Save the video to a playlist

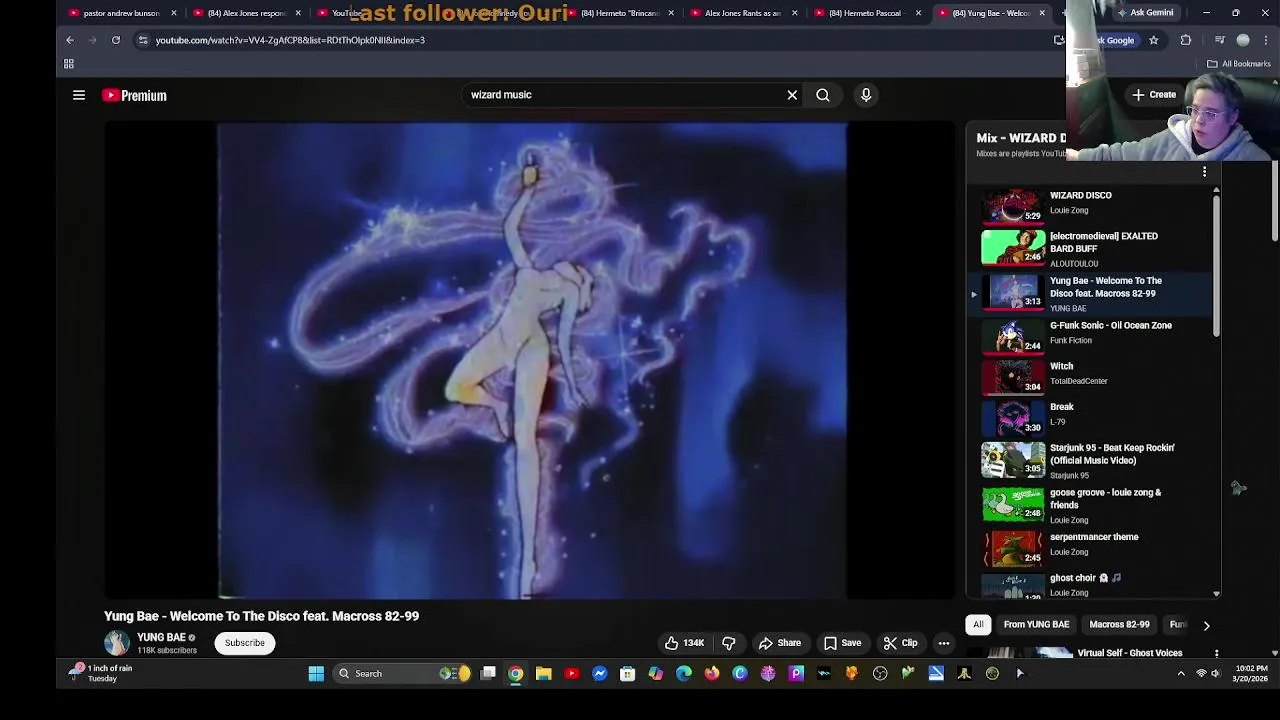(841, 643)
